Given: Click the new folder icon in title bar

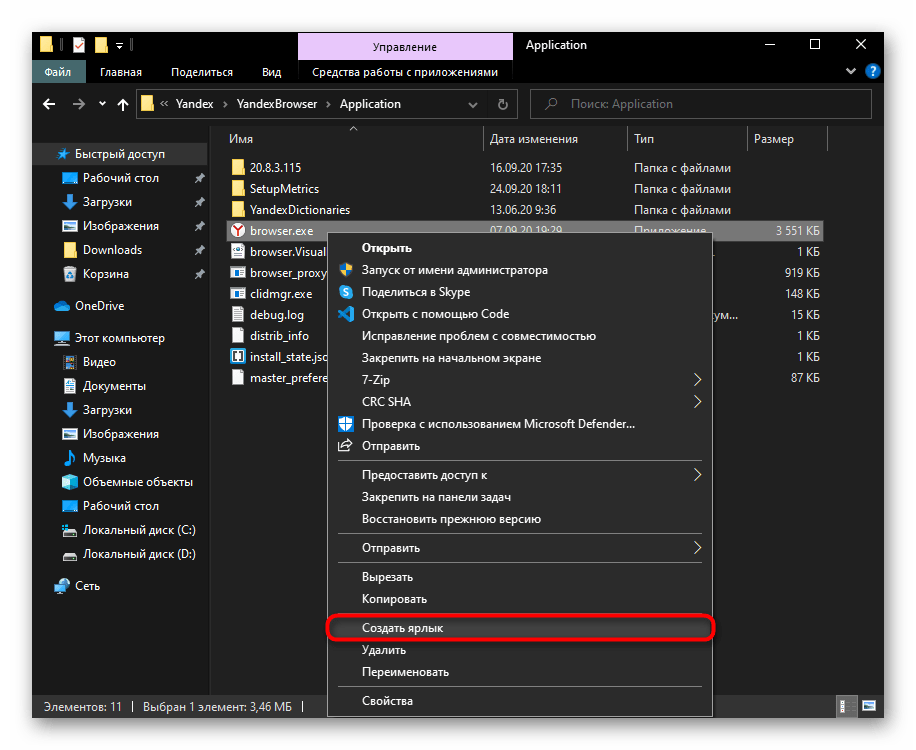Looking at the screenshot, I should point(101,45).
